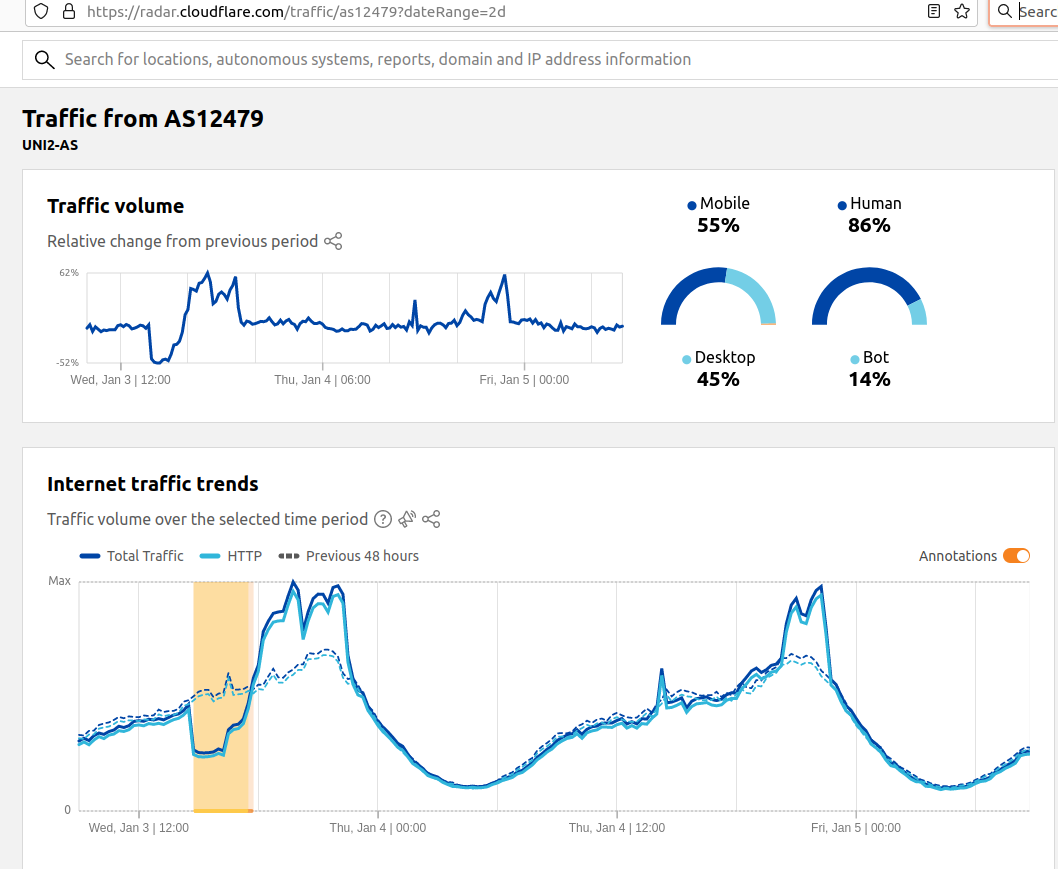This screenshot has height=869, width=1058.
Task: Click the 'UNI2-AS' label
Action: tap(50, 145)
